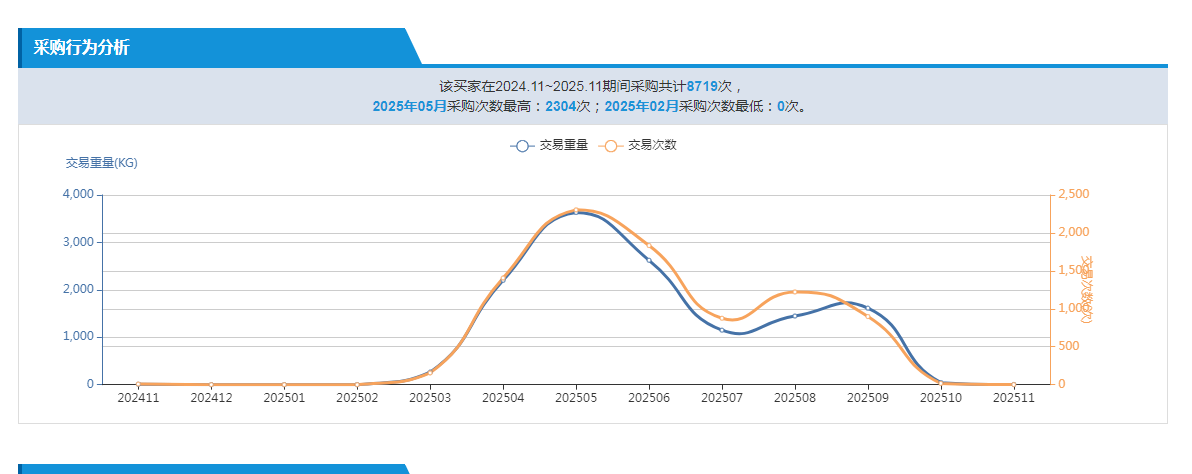Click the 202511 x-axis month label

tap(1013, 398)
